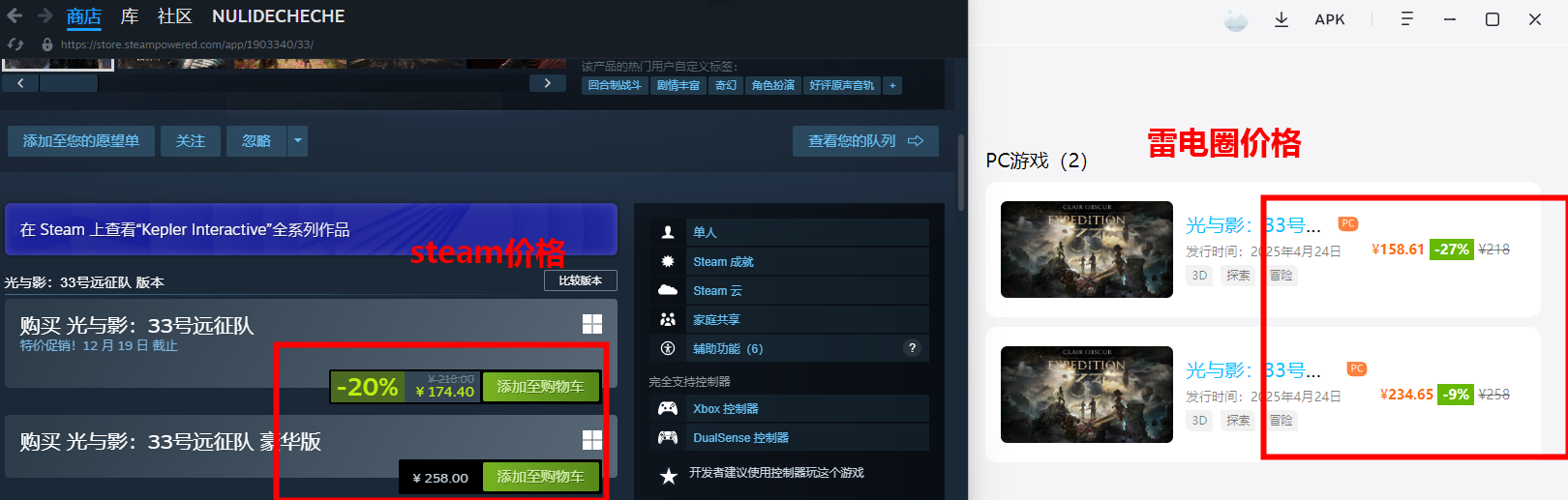Click the -27% discount label
The width and height of the screenshot is (1568, 500).
[1451, 250]
